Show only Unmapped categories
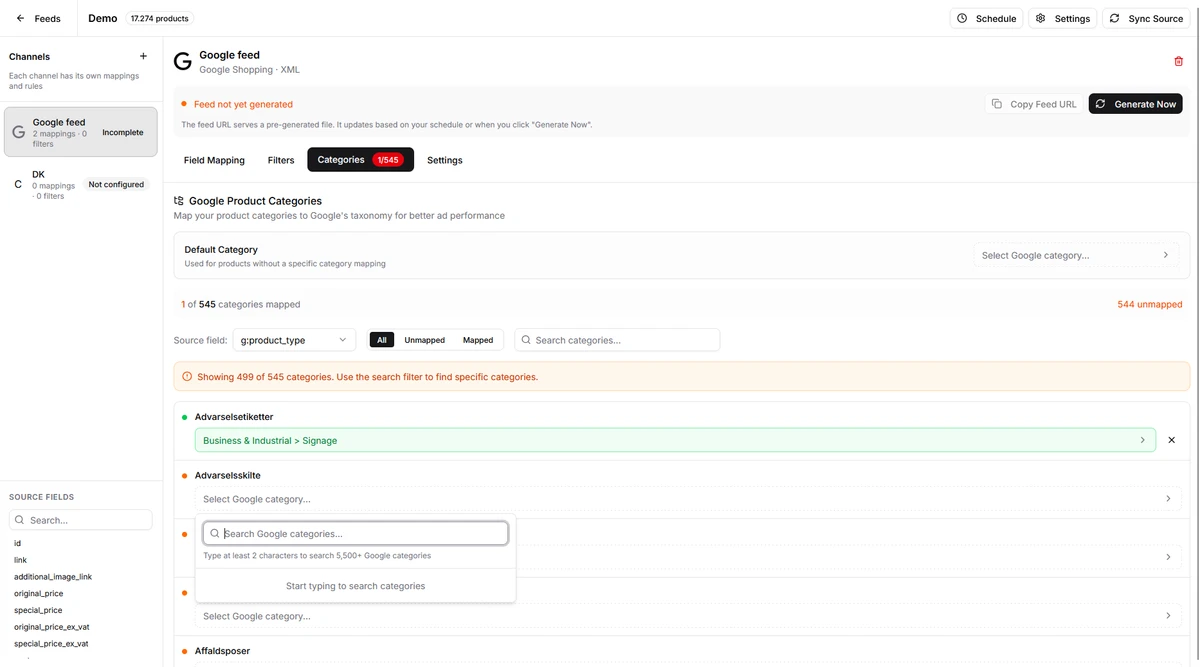This screenshot has width=1200, height=667. 424,340
